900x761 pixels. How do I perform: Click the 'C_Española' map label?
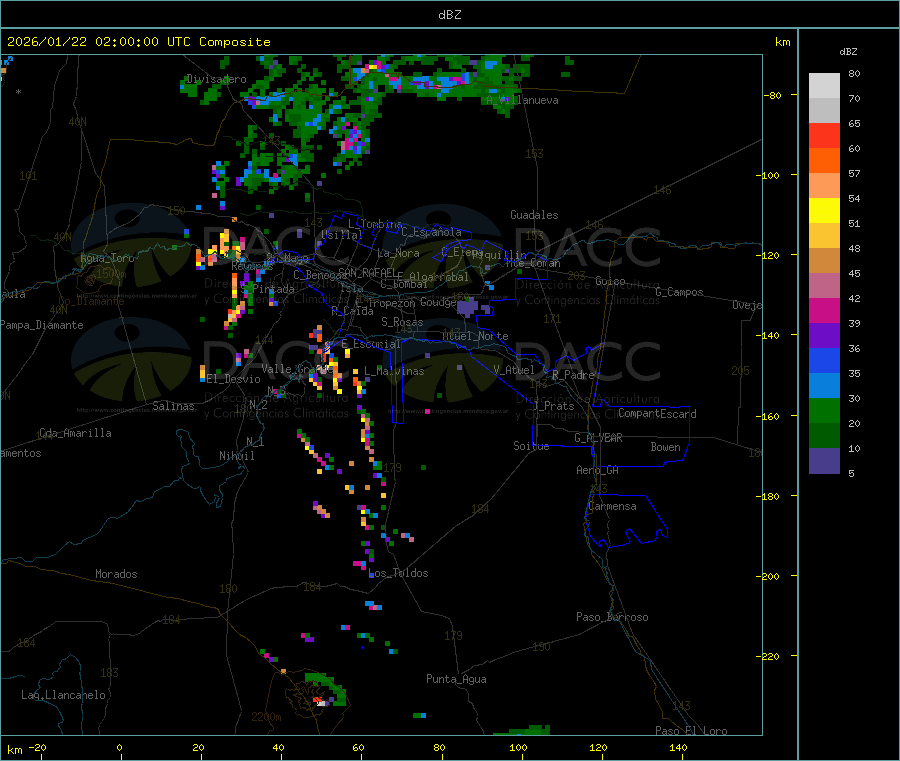pos(431,232)
